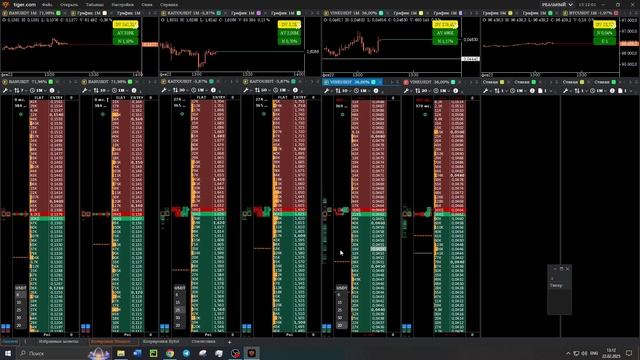Expand the РЕАЛЬНЫЙ account mode dropdown

tap(557, 4)
